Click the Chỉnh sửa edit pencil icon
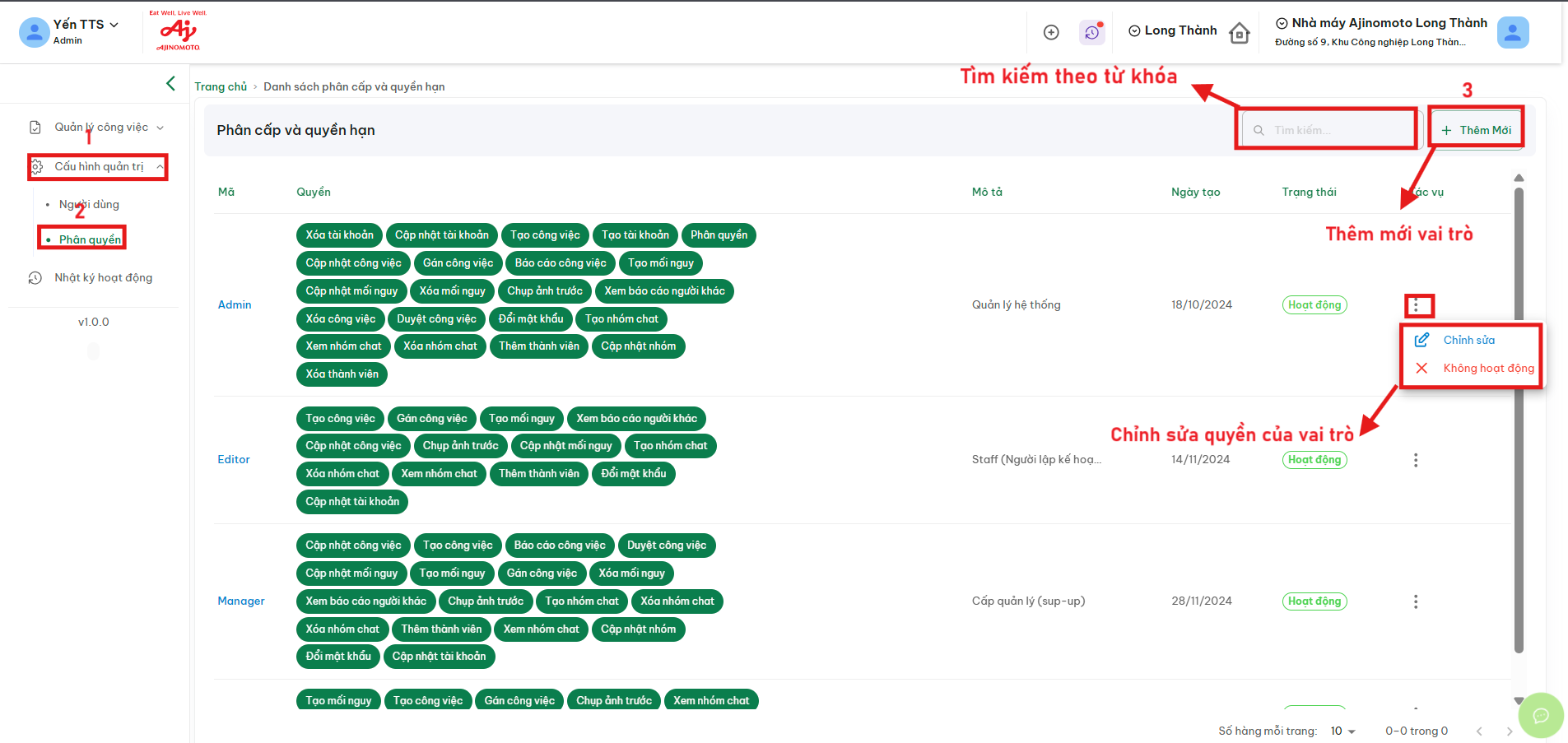This screenshot has height=743, width=1568. (1421, 340)
